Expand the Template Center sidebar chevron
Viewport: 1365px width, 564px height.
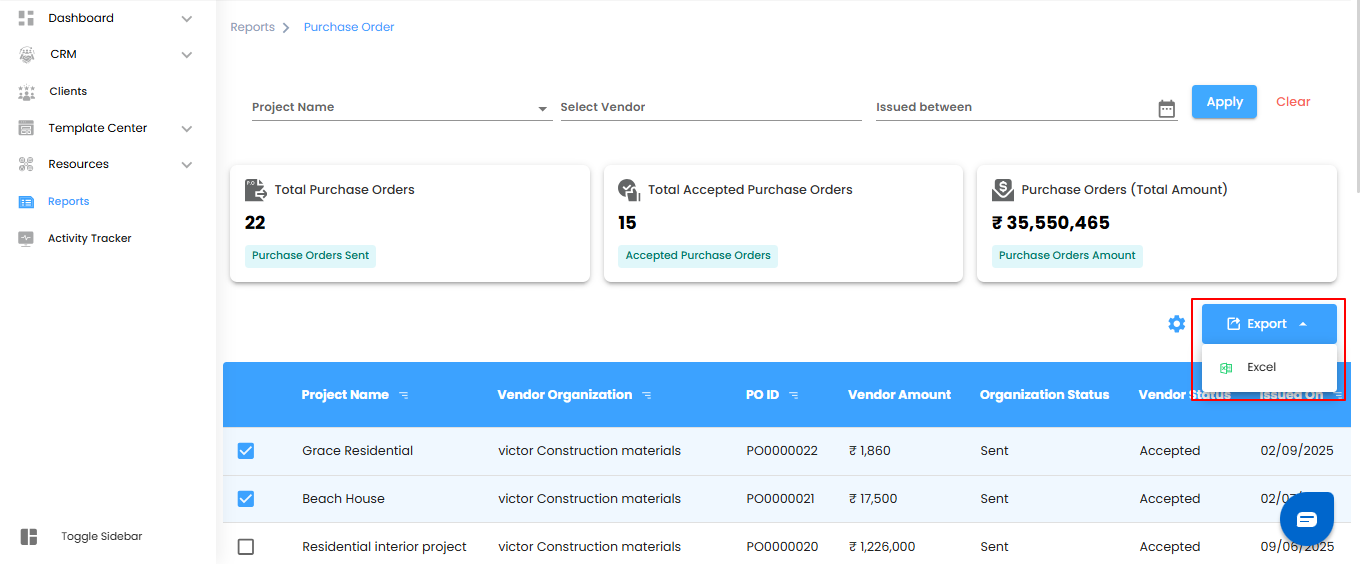click(187, 129)
